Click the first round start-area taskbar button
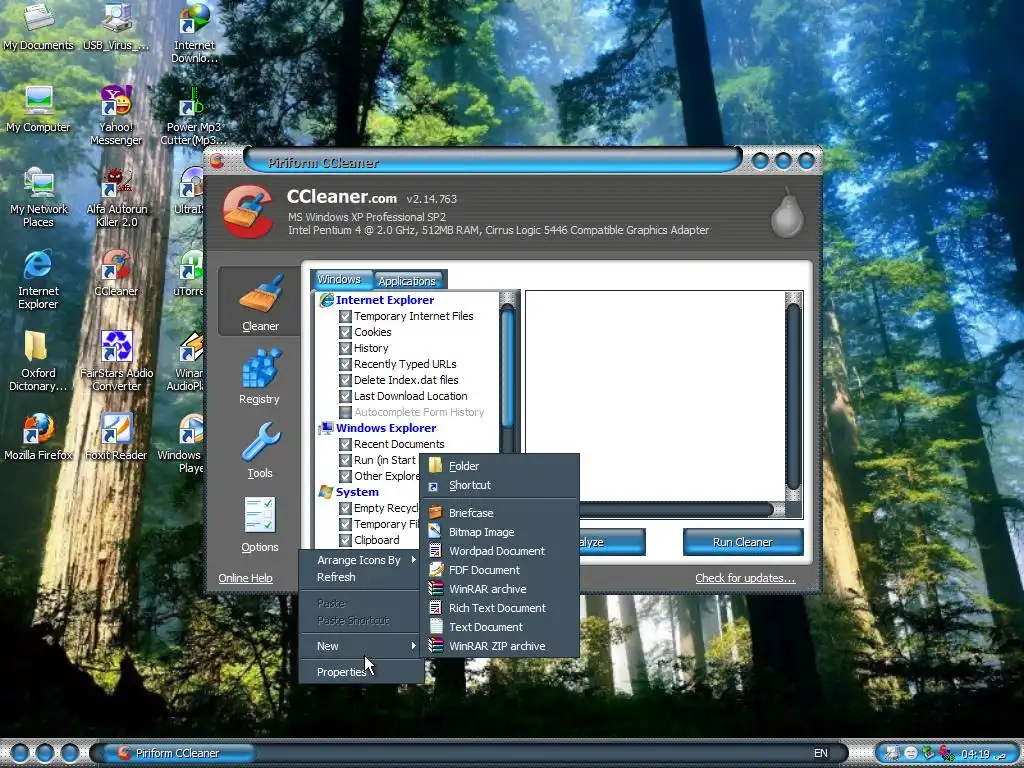The width and height of the screenshot is (1024, 768). [x=20, y=753]
